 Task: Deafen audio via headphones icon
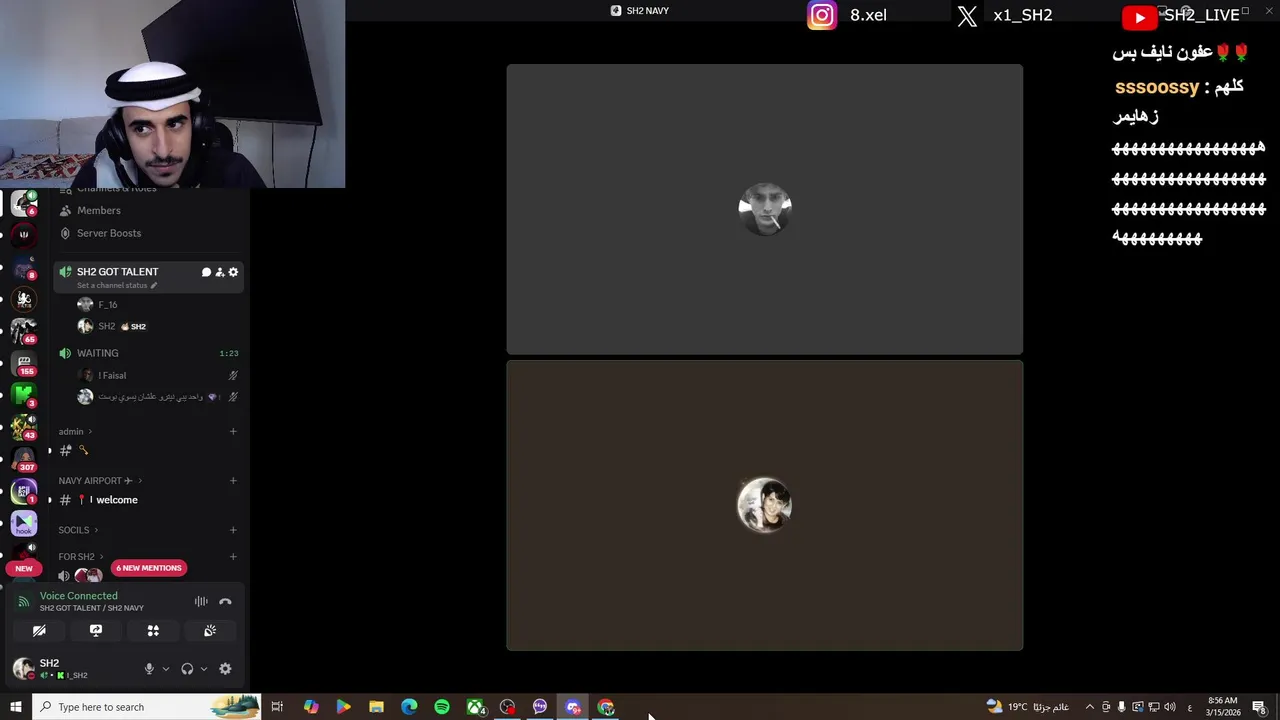(187, 669)
